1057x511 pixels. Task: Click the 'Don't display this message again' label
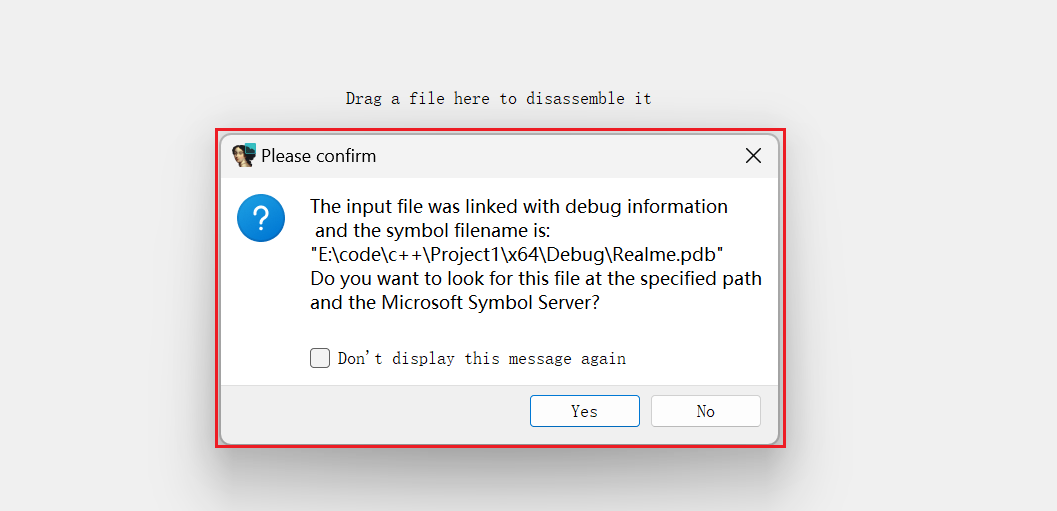point(482,359)
